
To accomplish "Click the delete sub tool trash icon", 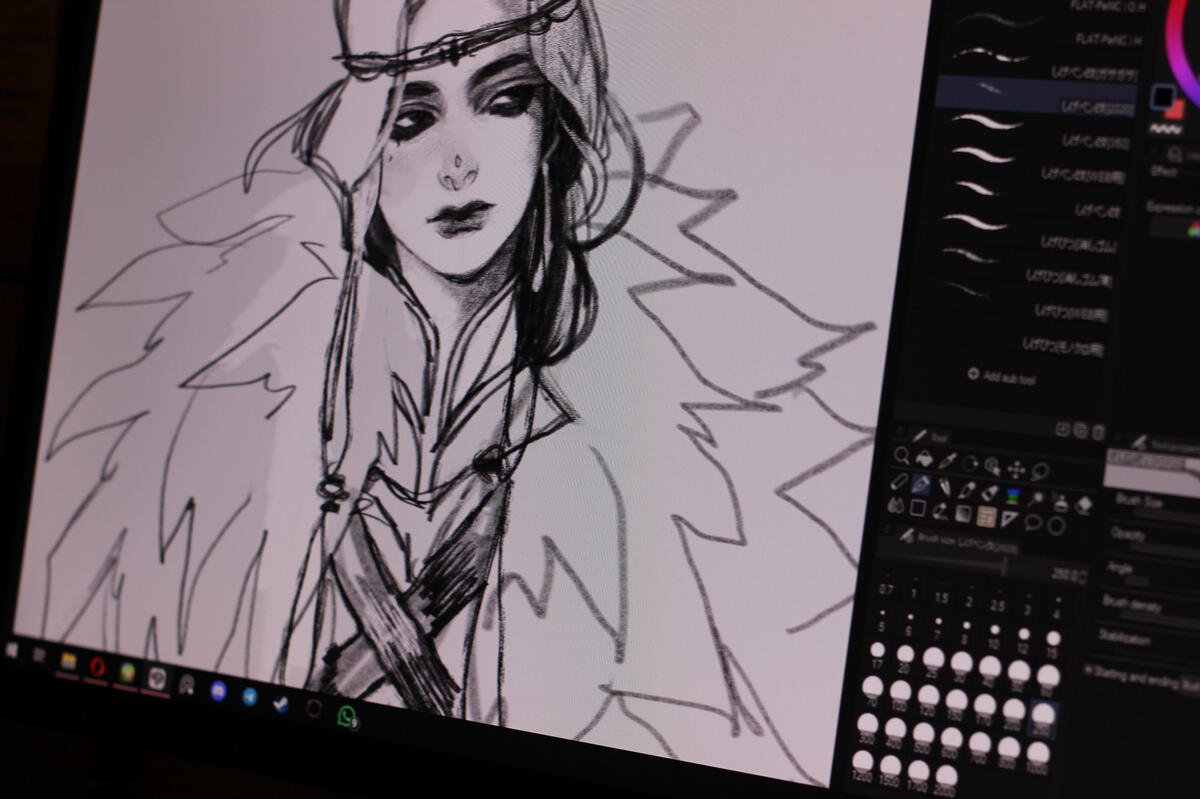I will pyautogui.click(x=1098, y=432).
